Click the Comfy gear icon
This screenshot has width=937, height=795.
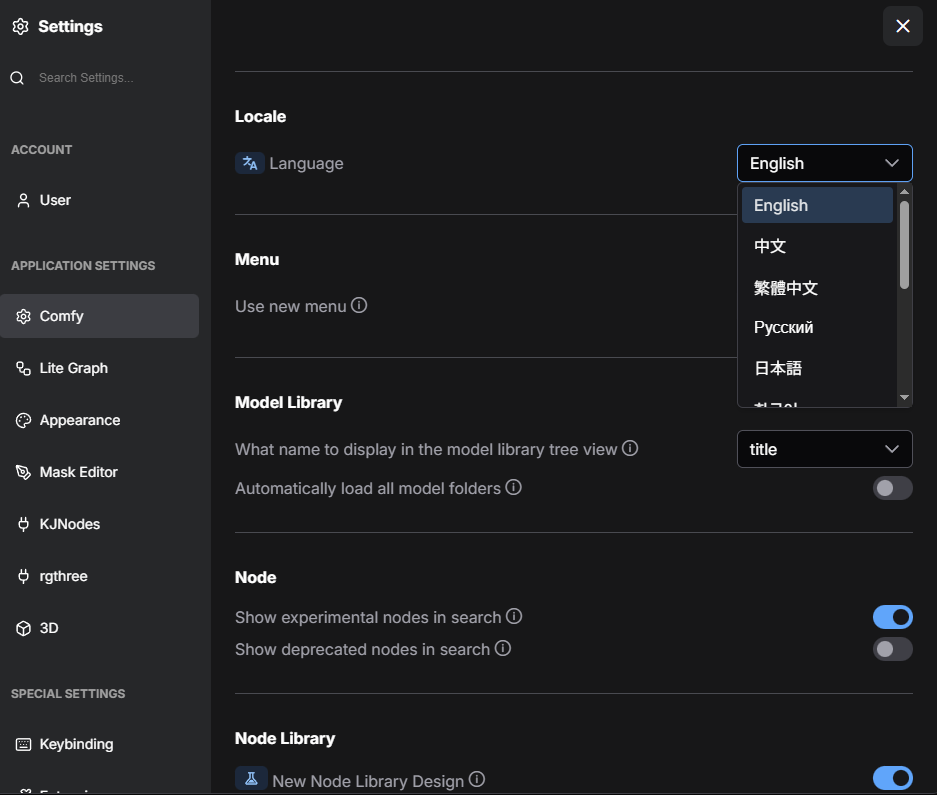point(23,316)
